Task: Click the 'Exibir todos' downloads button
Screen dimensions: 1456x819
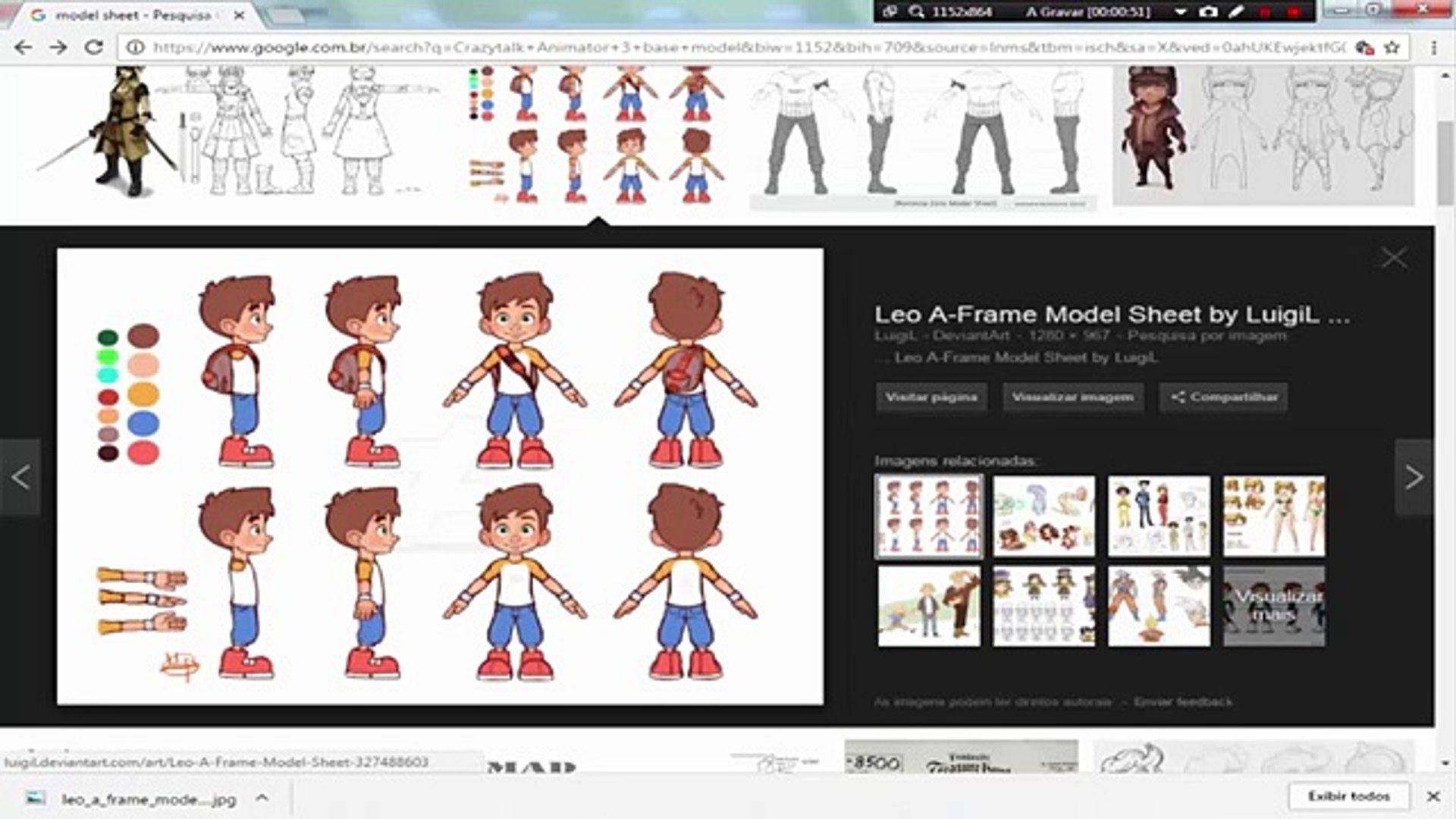Action: coord(1348,796)
